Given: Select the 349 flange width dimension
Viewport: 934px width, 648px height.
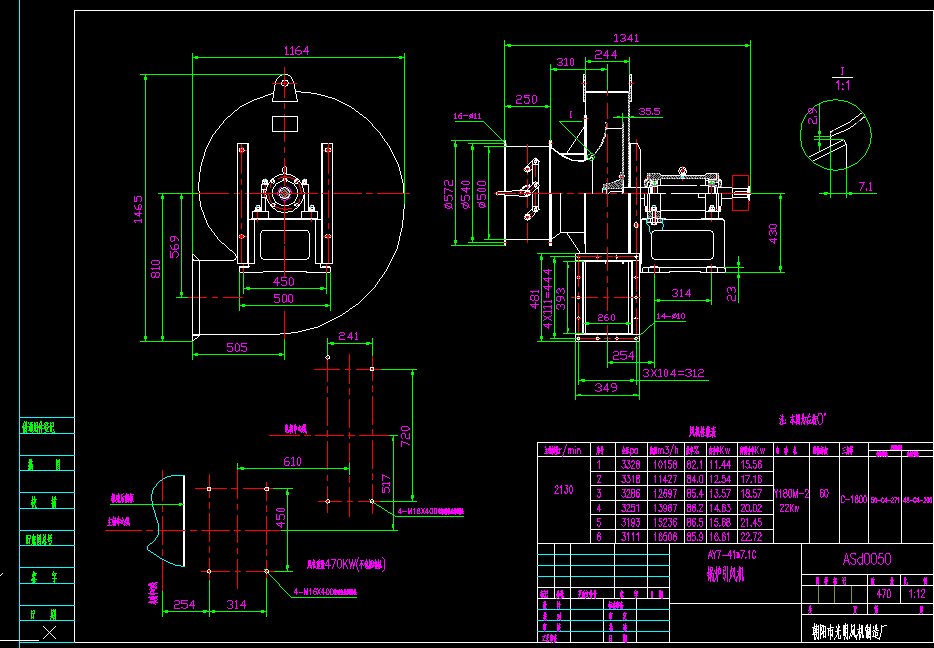Looking at the screenshot, I should 606,388.
